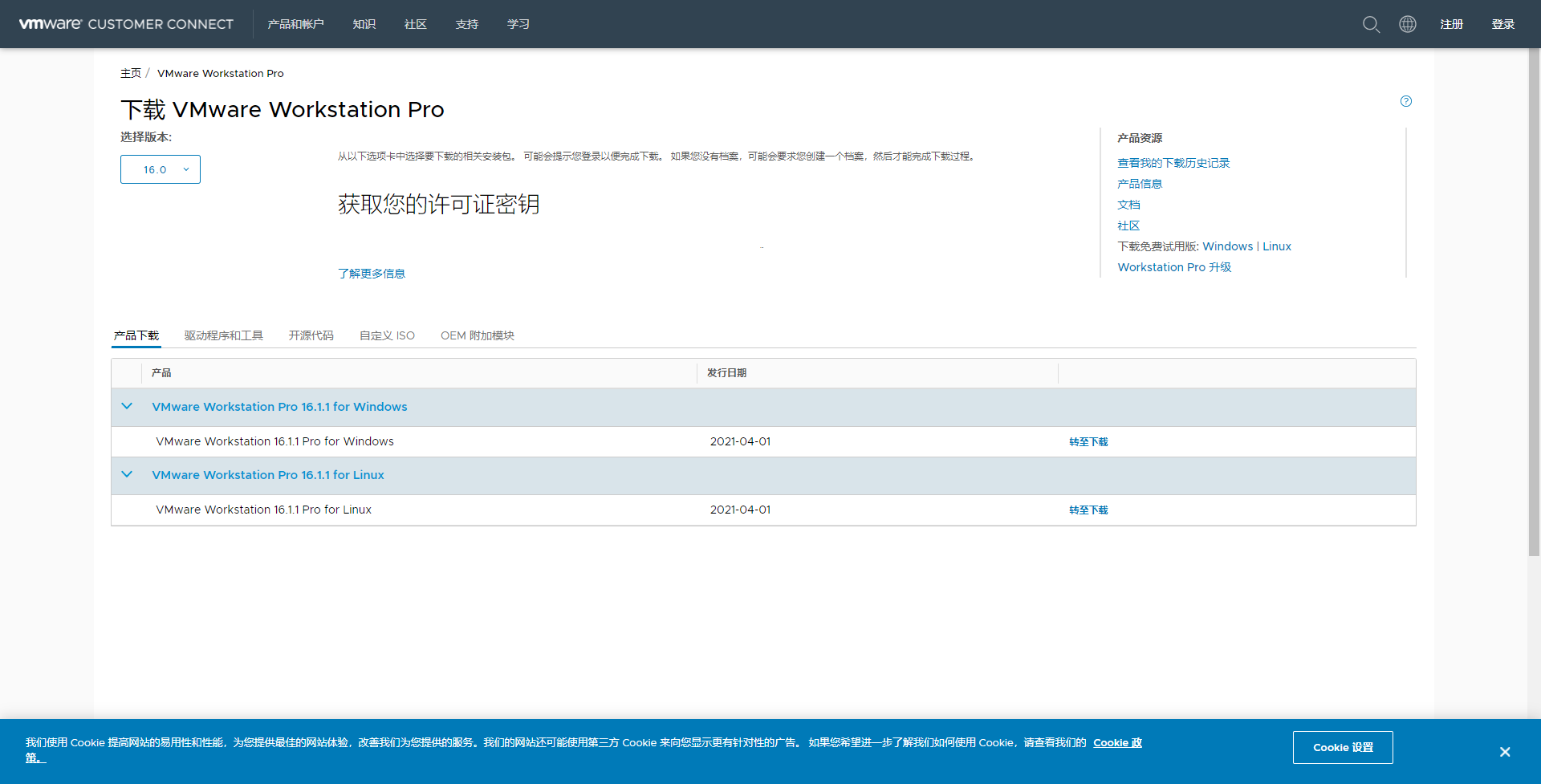Click Linux free trial link
This screenshot has height=784, width=1541.
click(x=1277, y=246)
